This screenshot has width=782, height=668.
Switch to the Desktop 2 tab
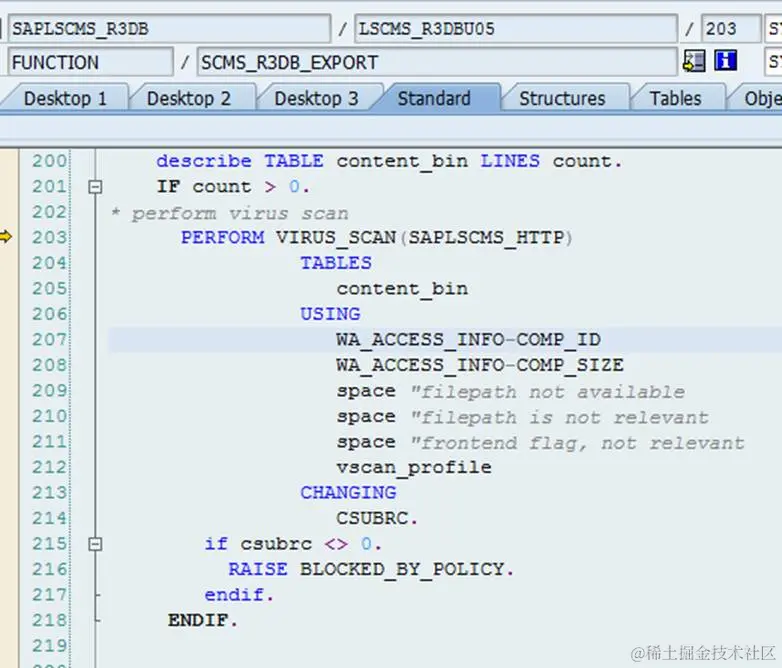point(189,98)
